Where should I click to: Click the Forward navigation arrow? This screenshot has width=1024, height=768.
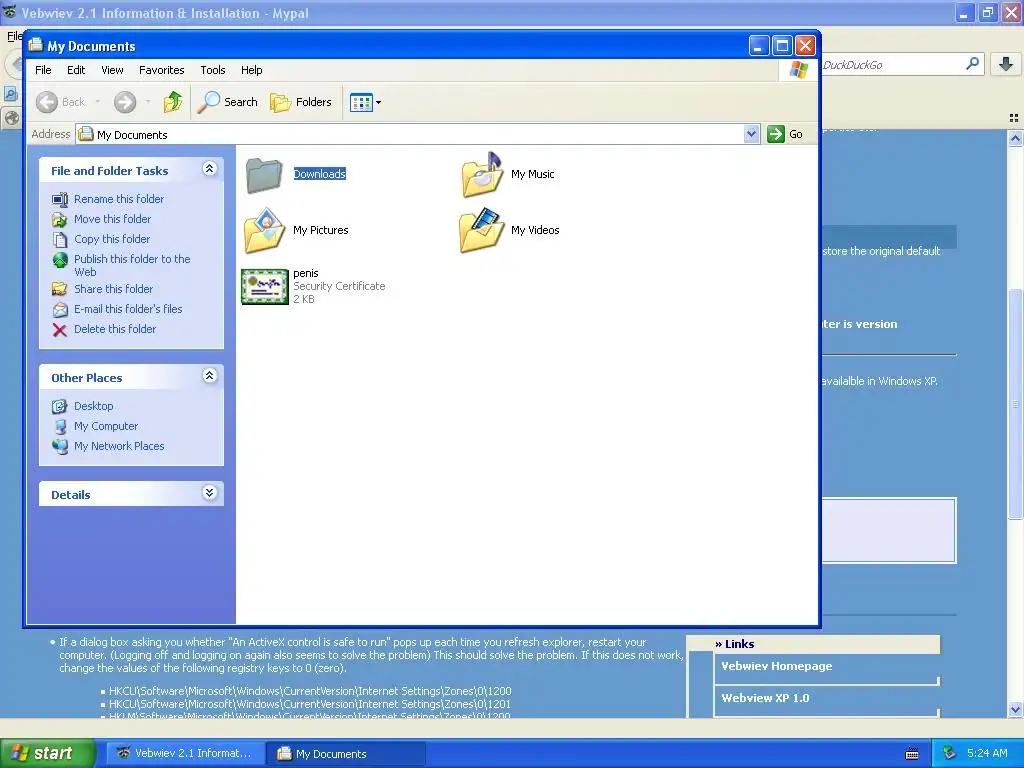point(125,102)
